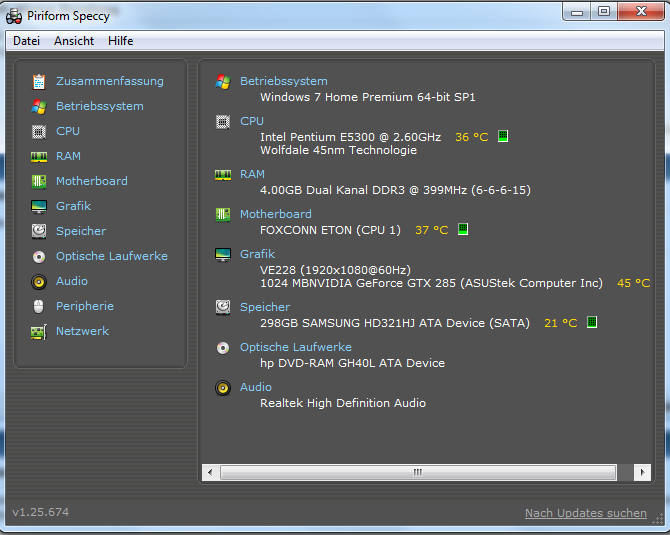Click the Betriebssystem heading in main panel

click(x=284, y=81)
